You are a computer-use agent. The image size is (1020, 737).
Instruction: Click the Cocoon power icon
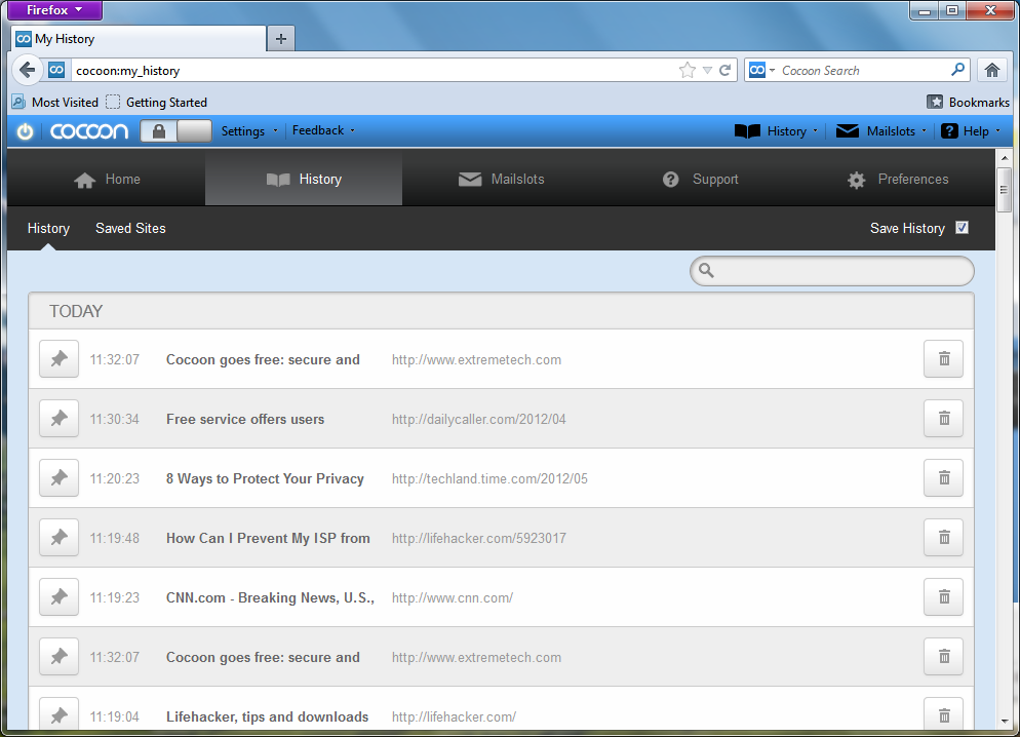tap(25, 131)
